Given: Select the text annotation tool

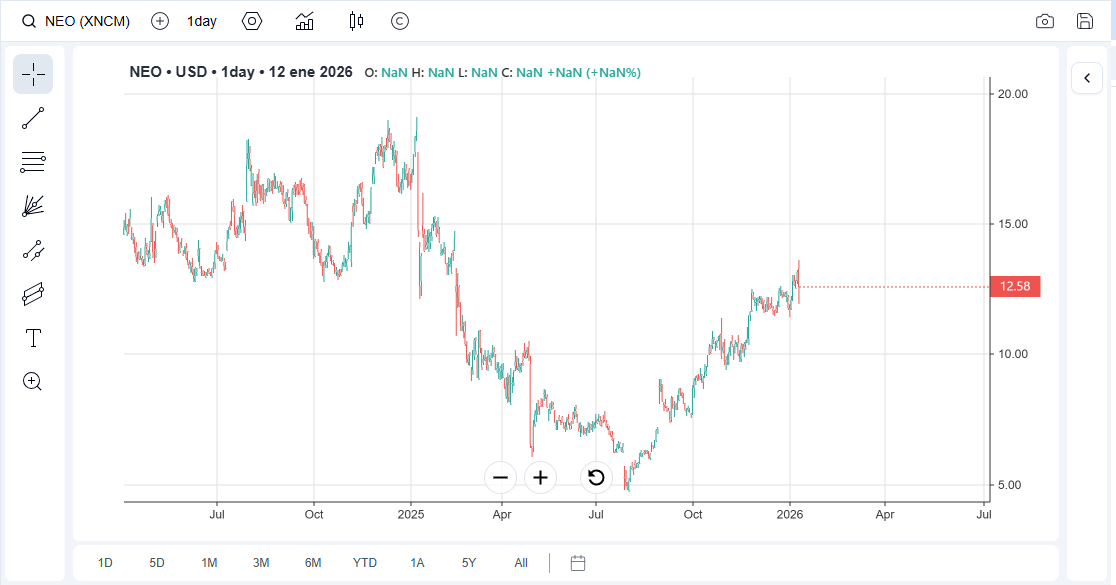Looking at the screenshot, I should coord(33,338).
